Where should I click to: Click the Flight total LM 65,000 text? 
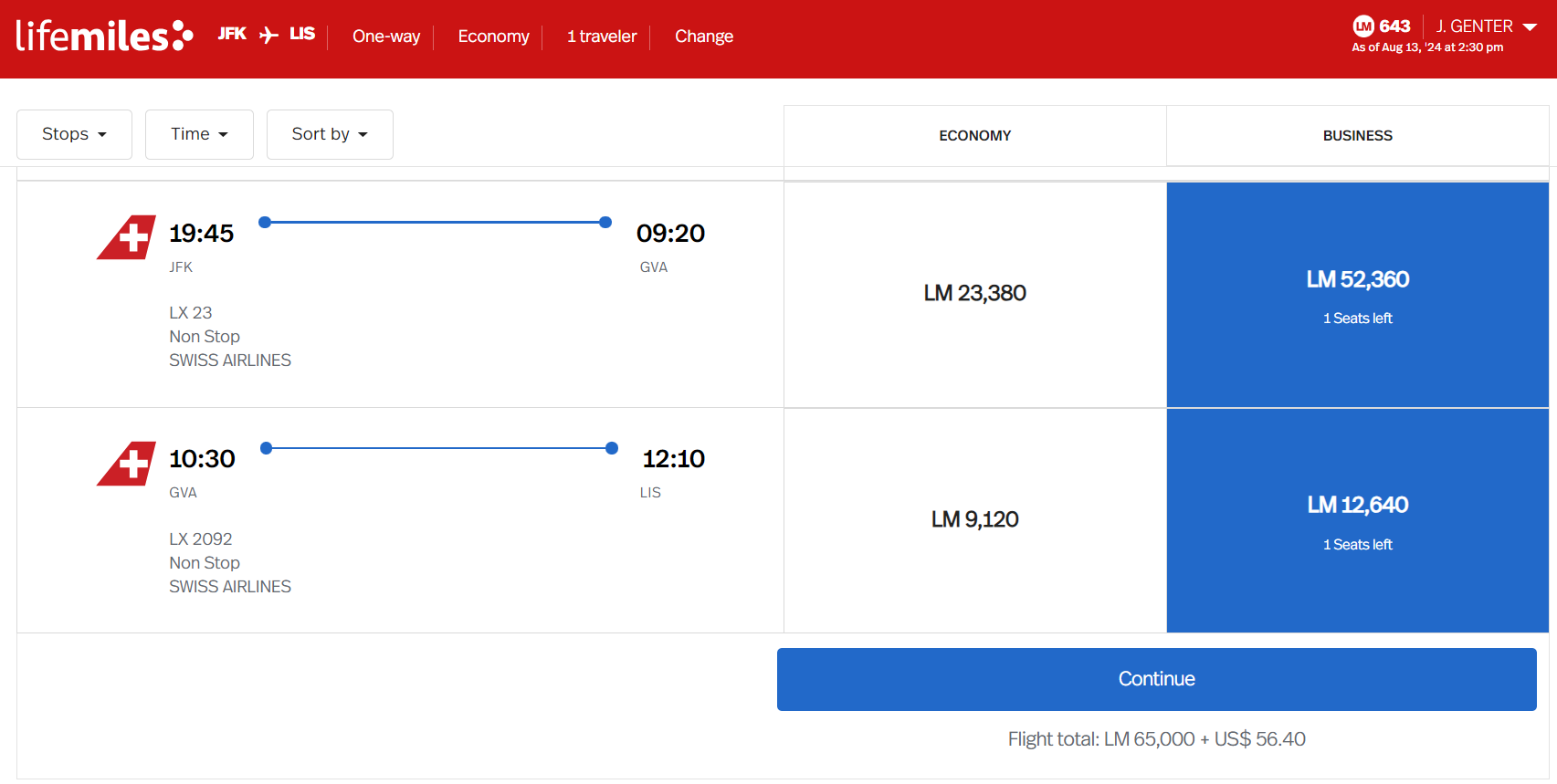click(x=1156, y=739)
